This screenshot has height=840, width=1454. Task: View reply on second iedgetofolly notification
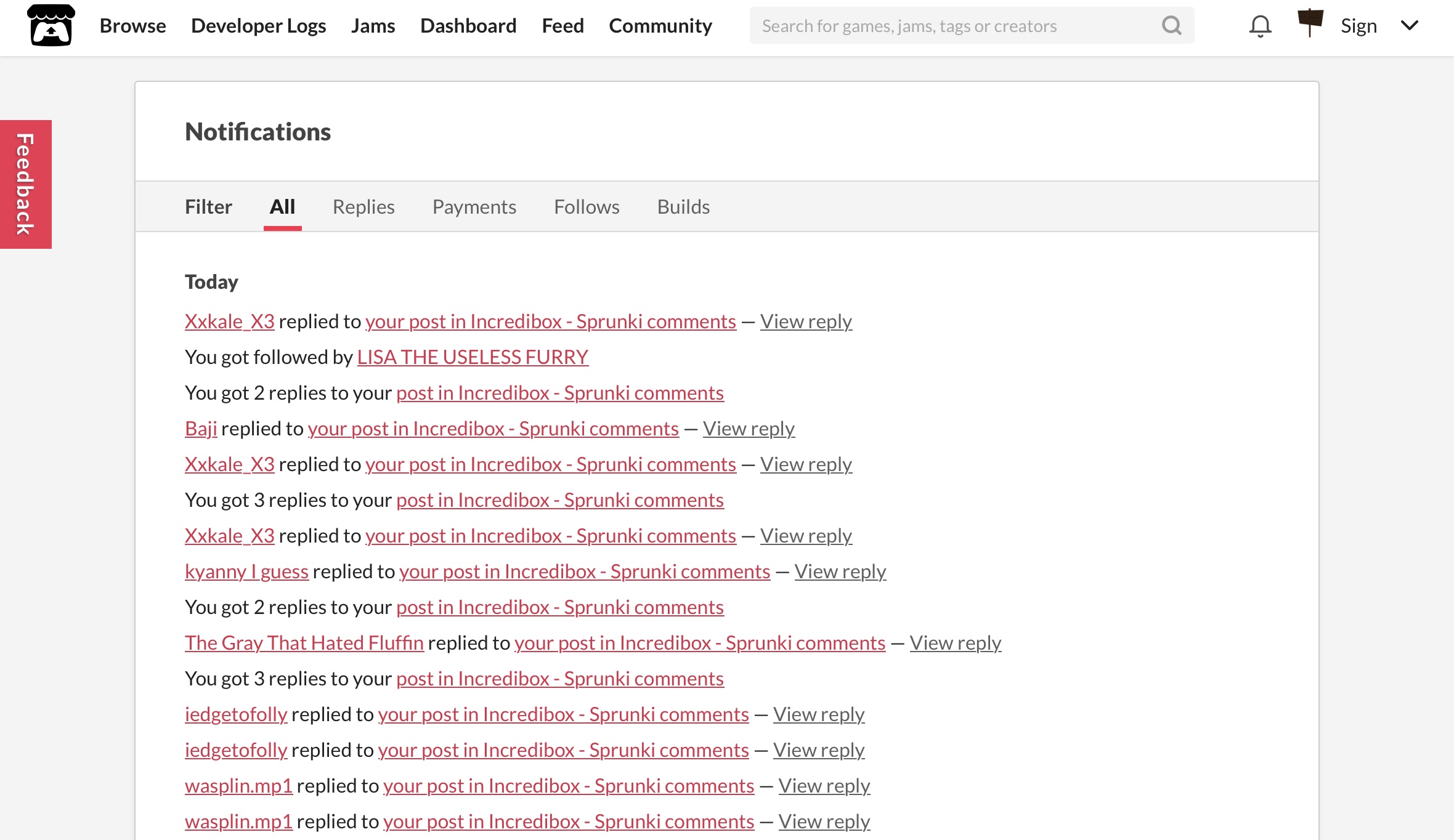tap(819, 750)
